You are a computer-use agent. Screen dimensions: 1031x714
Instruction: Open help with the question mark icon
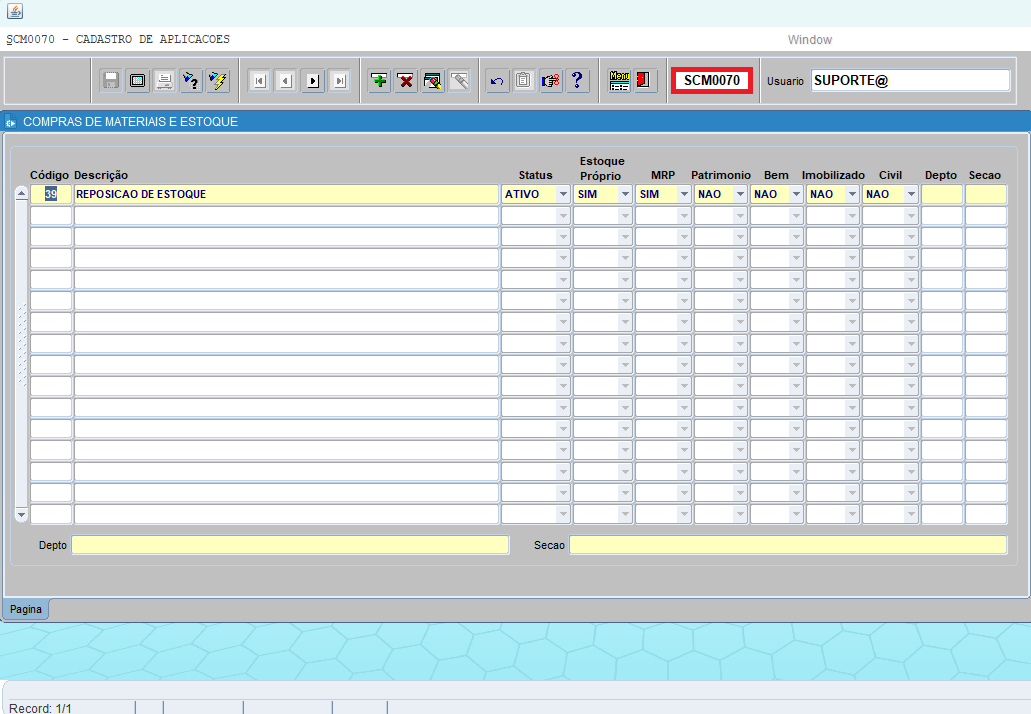coord(577,81)
